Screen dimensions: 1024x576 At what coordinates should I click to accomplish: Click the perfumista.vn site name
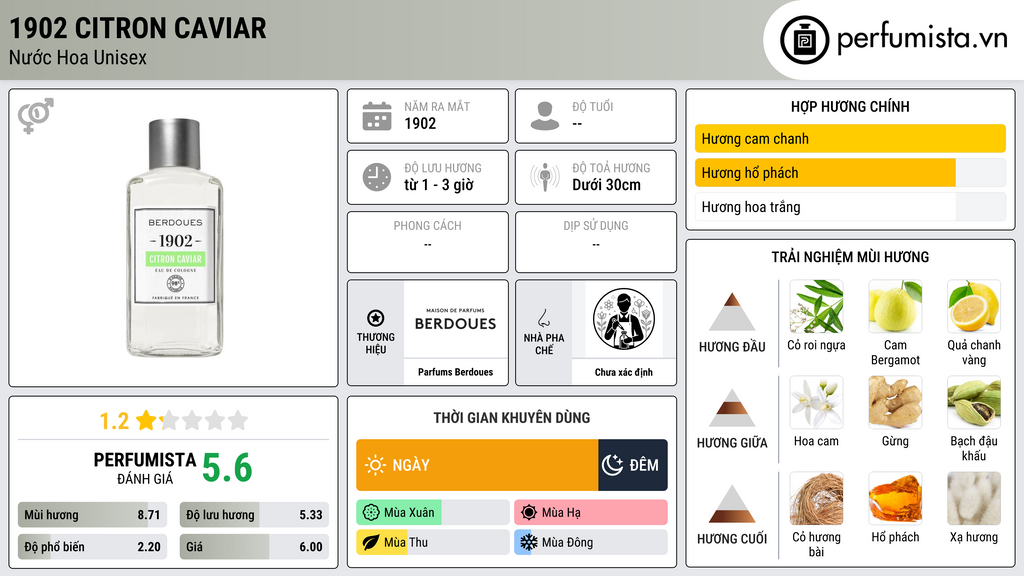[x=922, y=39]
